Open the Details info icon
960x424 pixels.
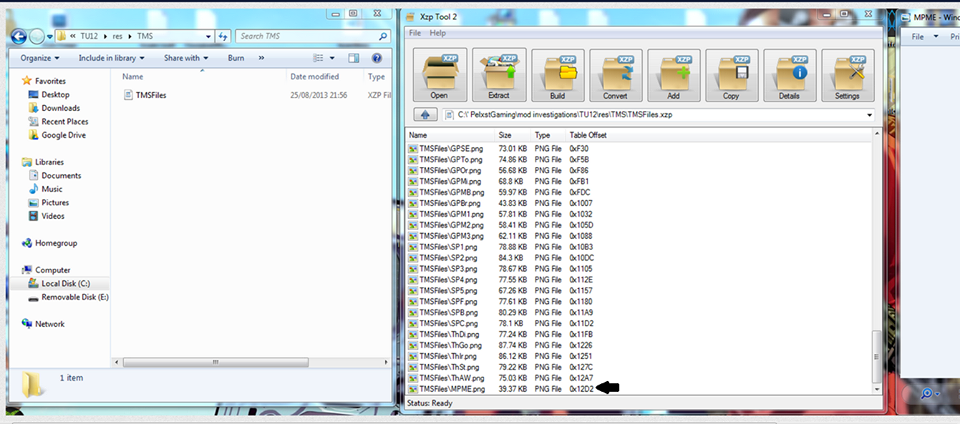click(790, 74)
